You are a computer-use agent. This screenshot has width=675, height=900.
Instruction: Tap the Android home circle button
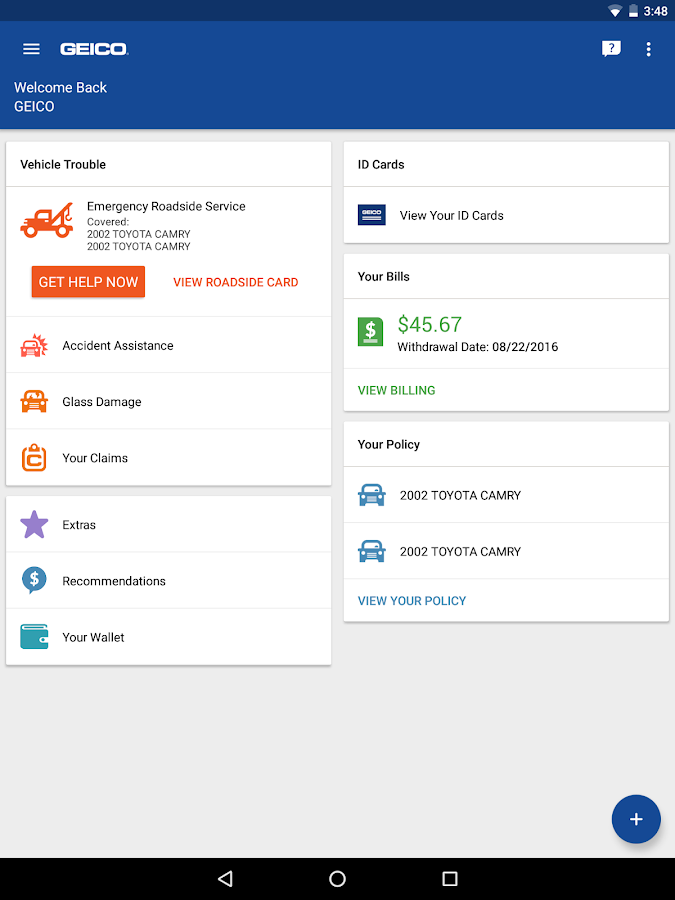pyautogui.click(x=338, y=878)
